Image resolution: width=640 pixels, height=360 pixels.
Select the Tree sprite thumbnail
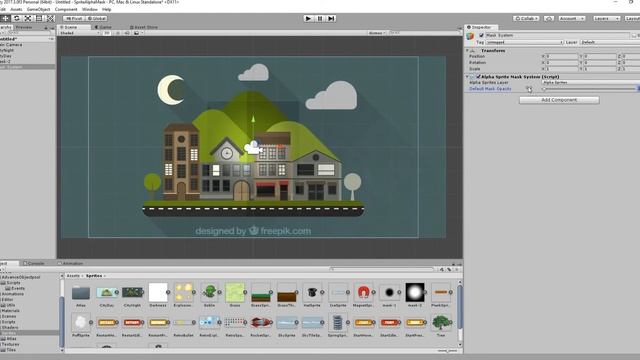440,322
